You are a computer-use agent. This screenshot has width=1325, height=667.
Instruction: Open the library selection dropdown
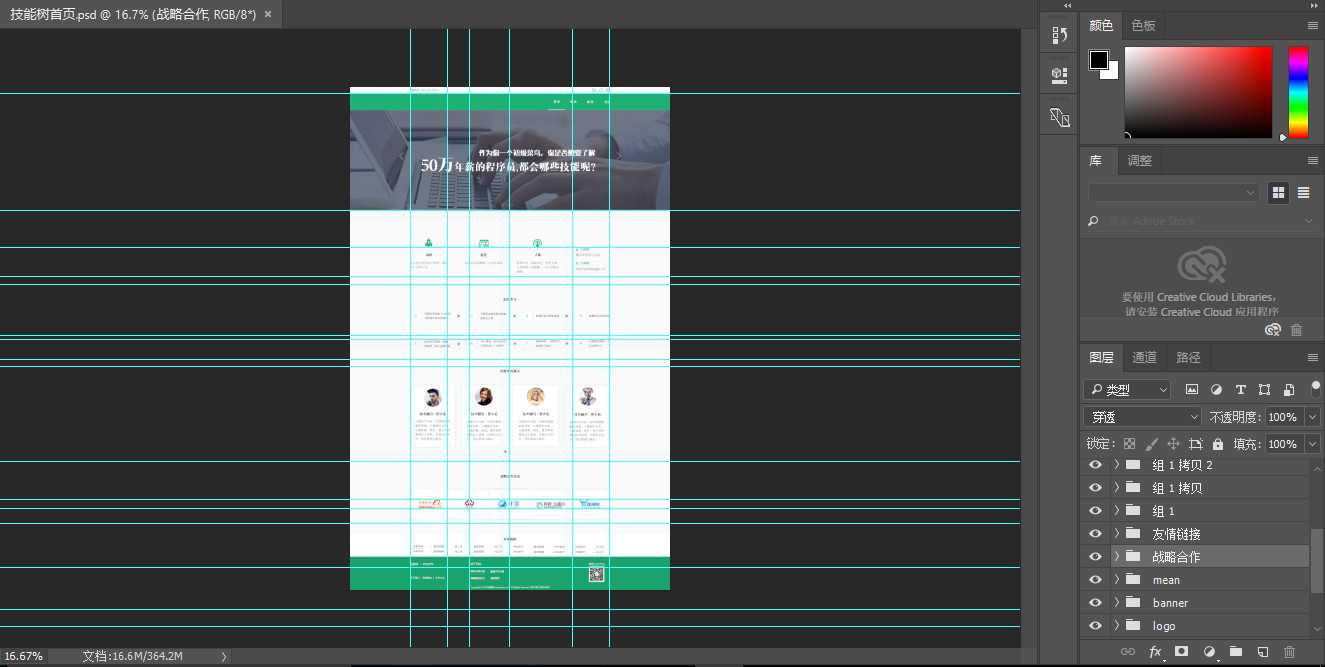[x=1174, y=192]
